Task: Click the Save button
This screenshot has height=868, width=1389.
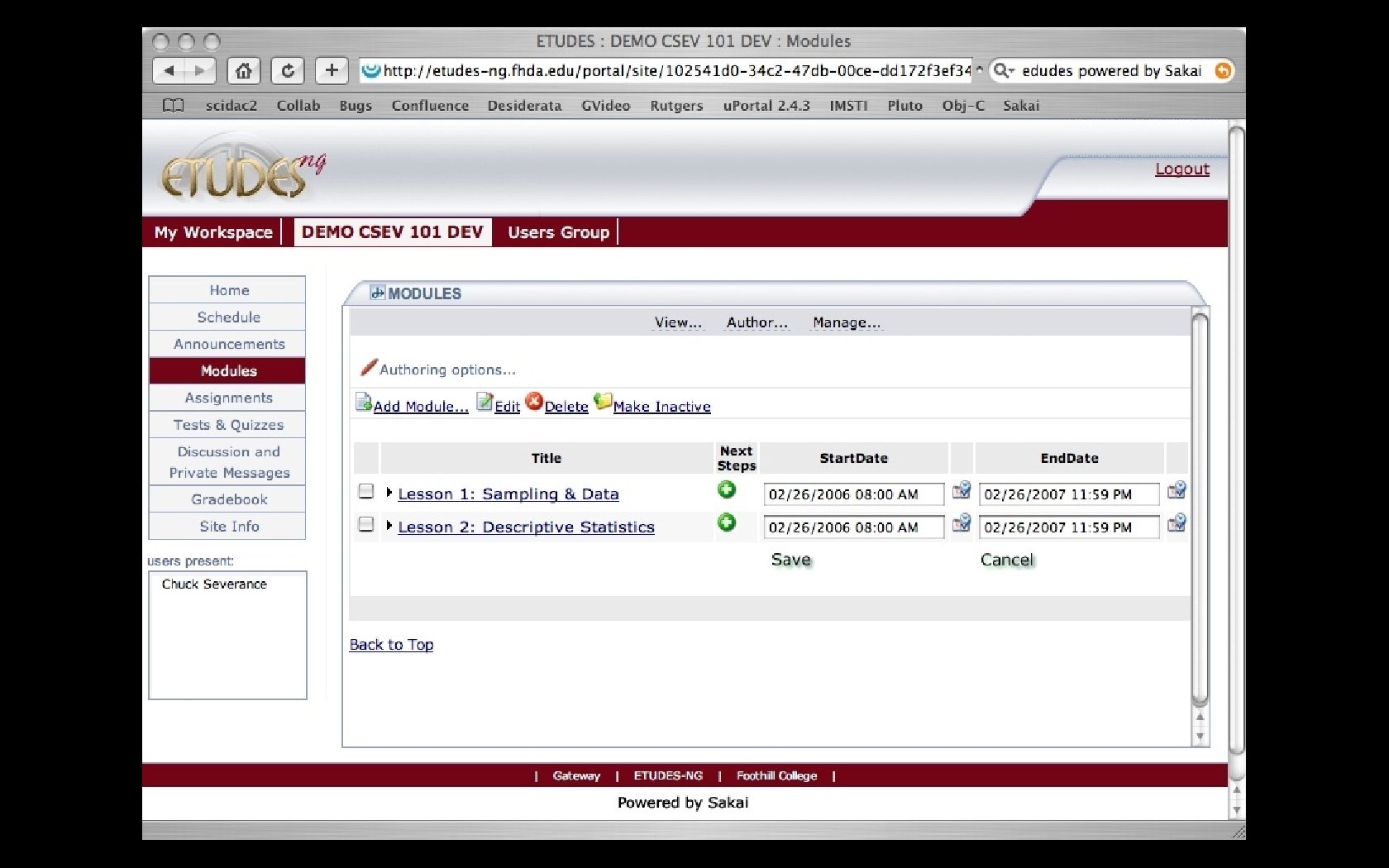Action: click(791, 560)
